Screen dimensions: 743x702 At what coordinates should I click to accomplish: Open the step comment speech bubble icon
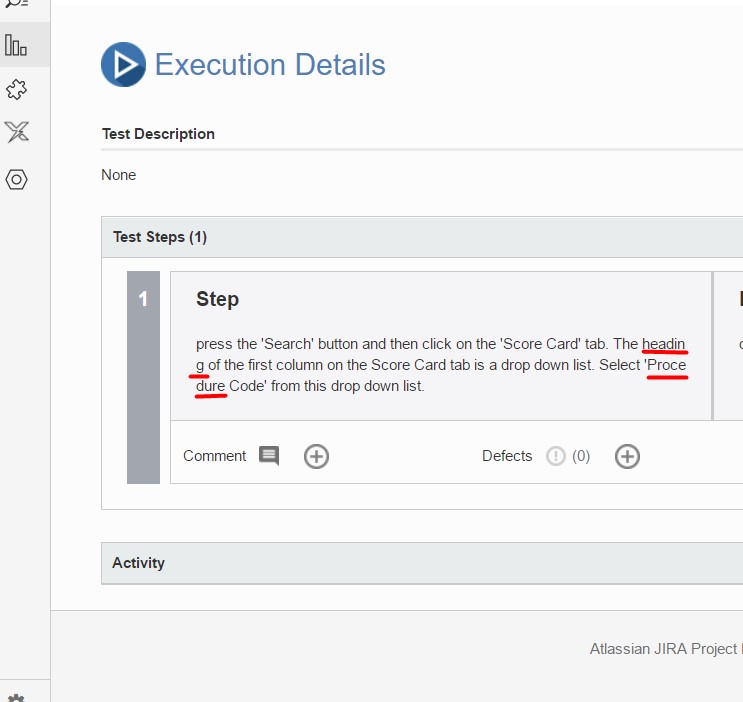click(x=269, y=456)
